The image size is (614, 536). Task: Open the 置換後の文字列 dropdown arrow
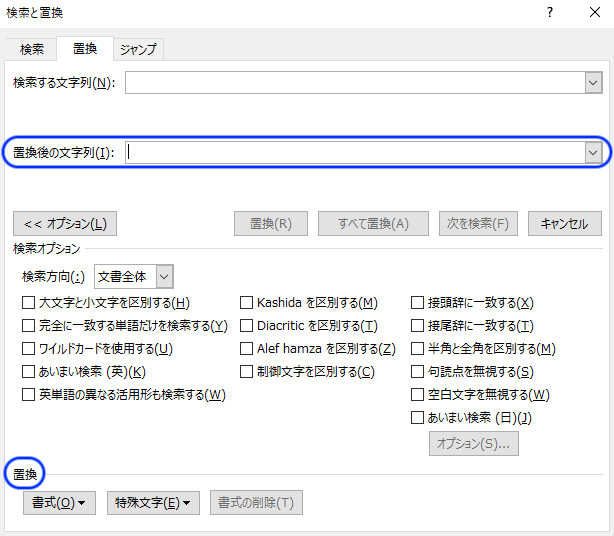593,153
